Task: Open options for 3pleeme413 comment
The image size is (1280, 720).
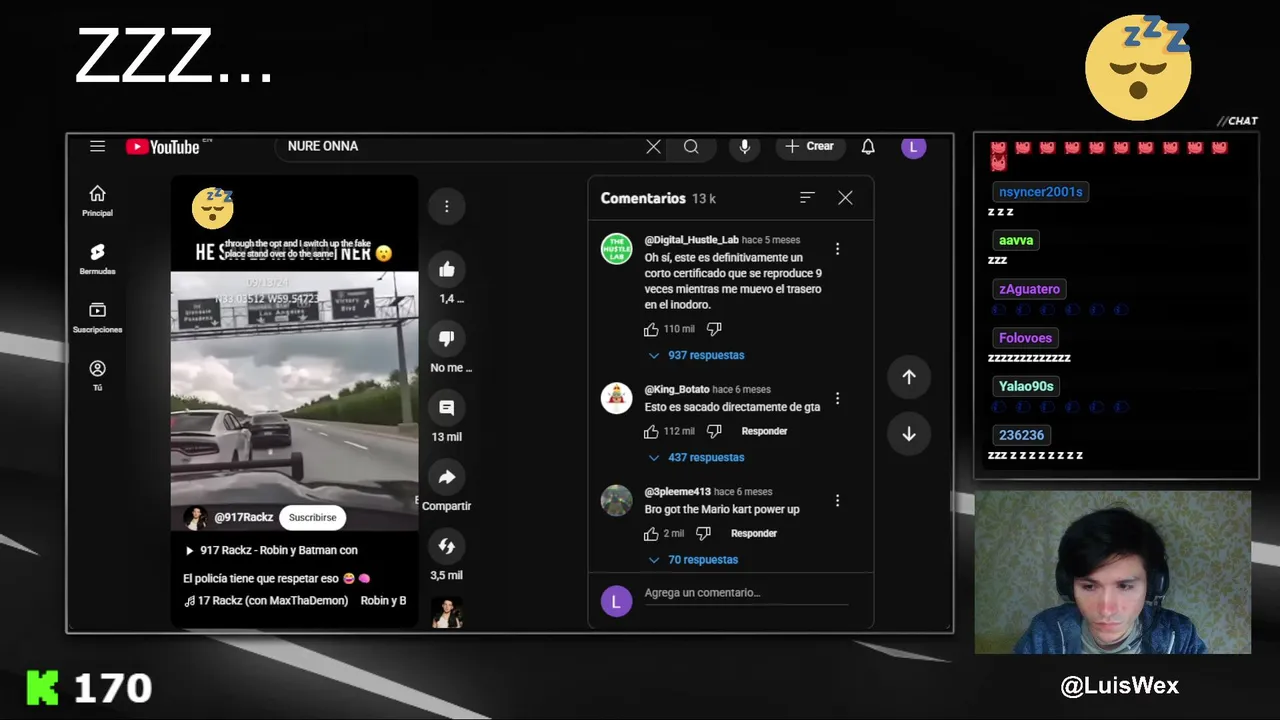Action: point(838,500)
